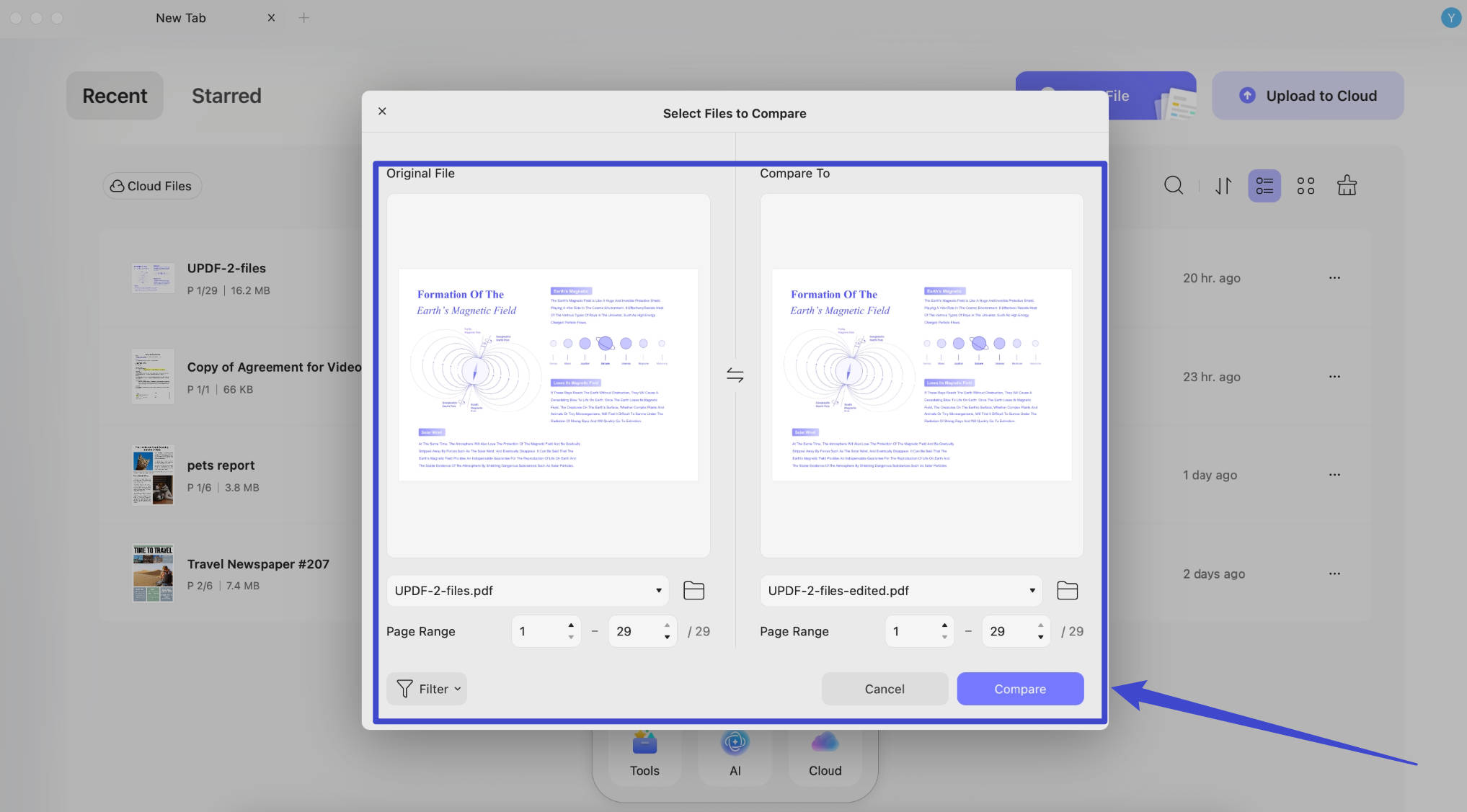Increase Compare To start page stepper
Viewport: 1467px width, 812px height.
pyautogui.click(x=944, y=625)
